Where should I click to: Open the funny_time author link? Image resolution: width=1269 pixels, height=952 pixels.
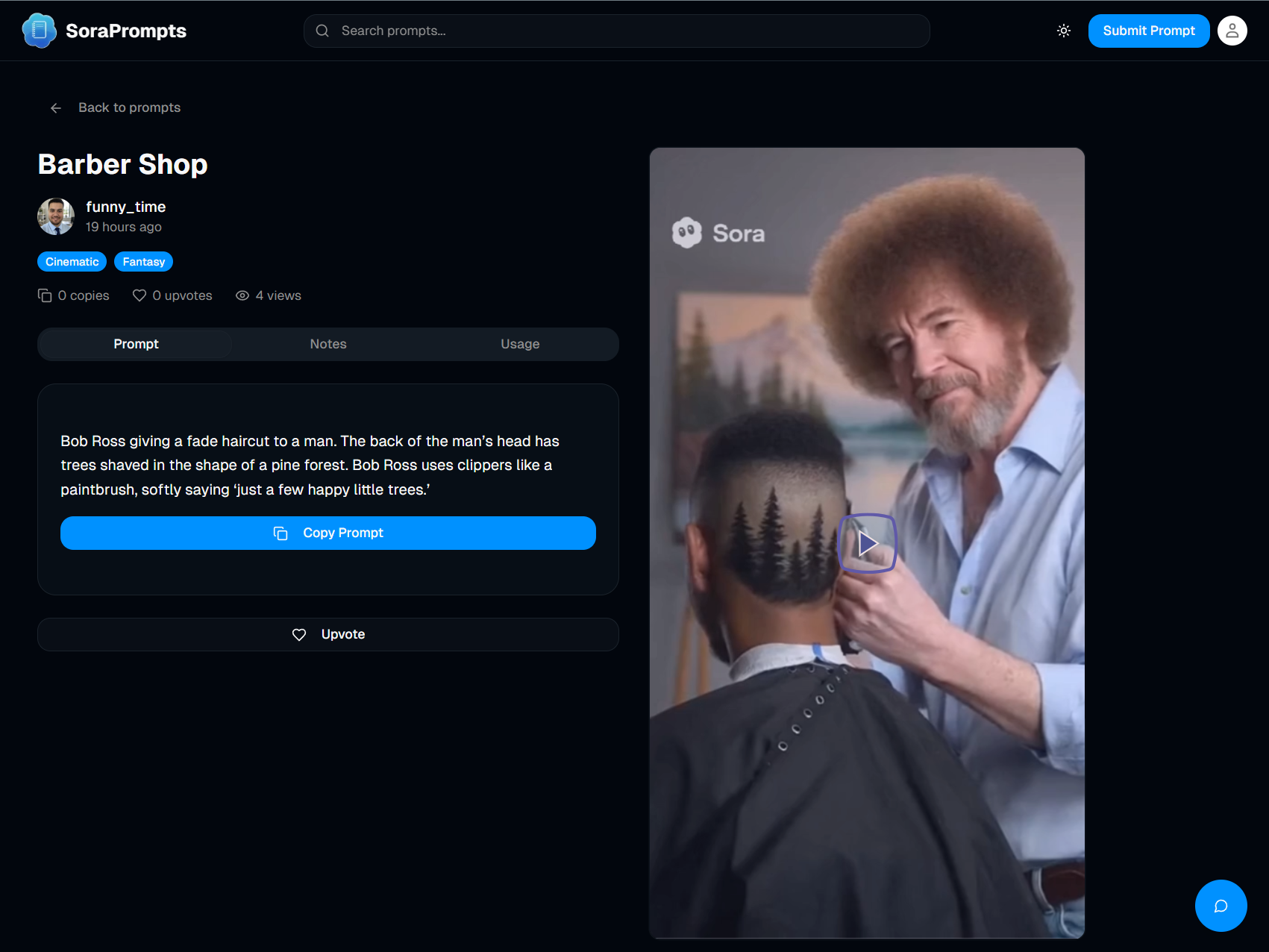tap(125, 207)
